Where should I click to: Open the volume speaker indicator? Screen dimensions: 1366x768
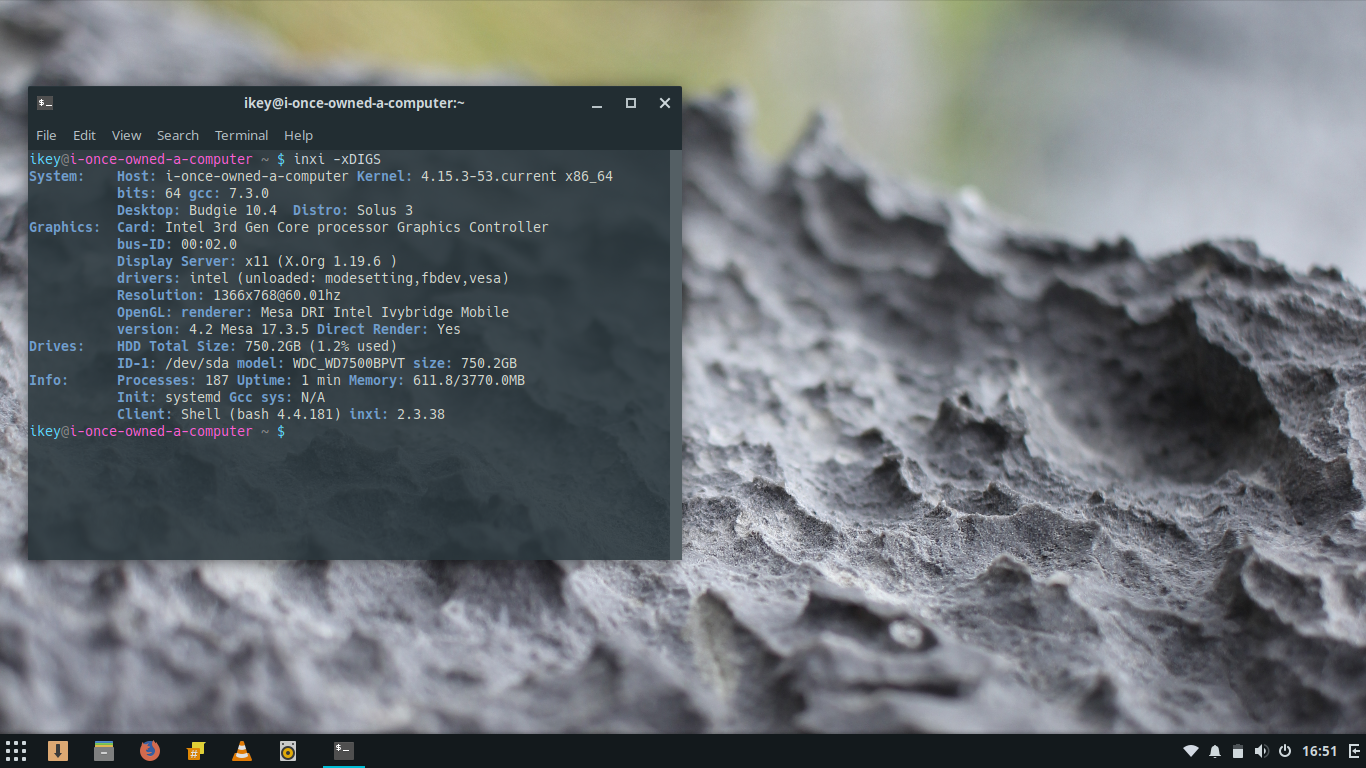[1261, 751]
